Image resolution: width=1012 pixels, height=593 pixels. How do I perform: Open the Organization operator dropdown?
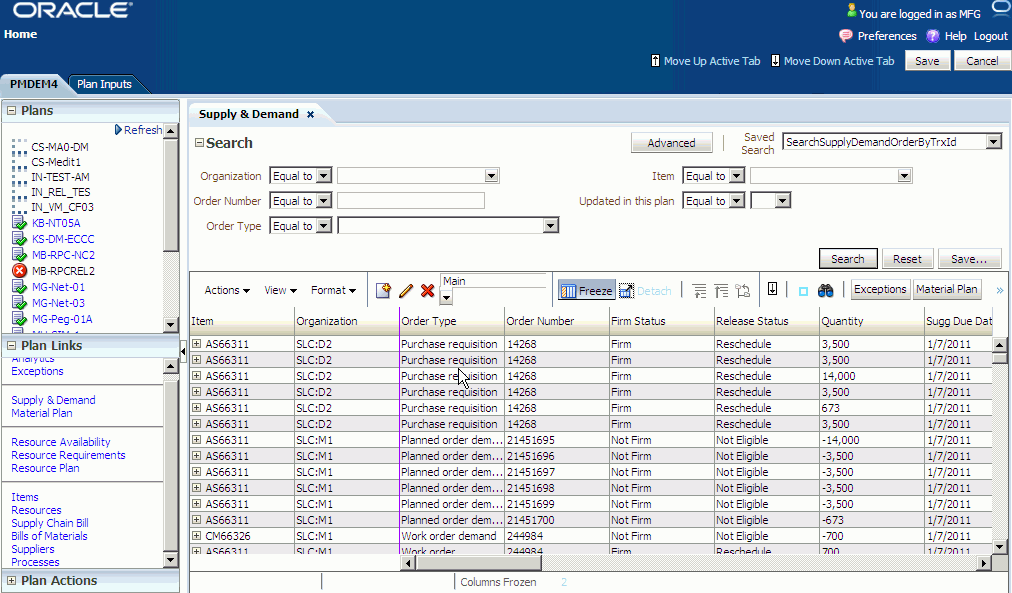pos(324,176)
